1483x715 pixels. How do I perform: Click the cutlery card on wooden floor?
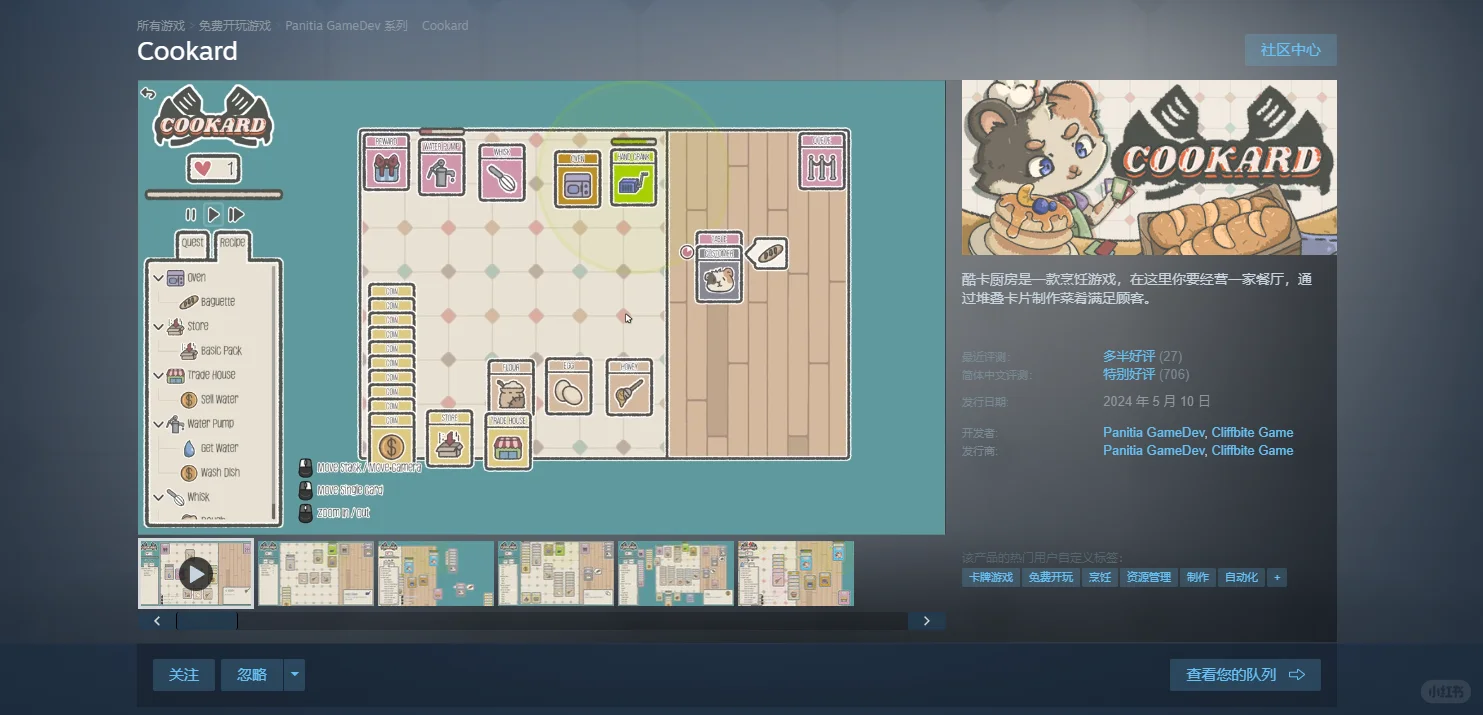822,161
